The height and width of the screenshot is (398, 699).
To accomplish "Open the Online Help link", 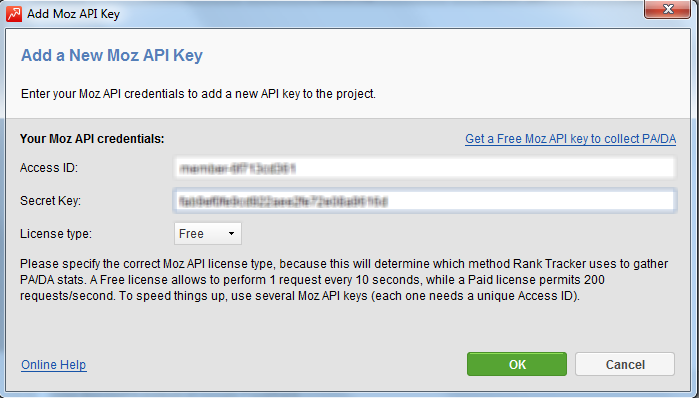I will click(x=54, y=365).
